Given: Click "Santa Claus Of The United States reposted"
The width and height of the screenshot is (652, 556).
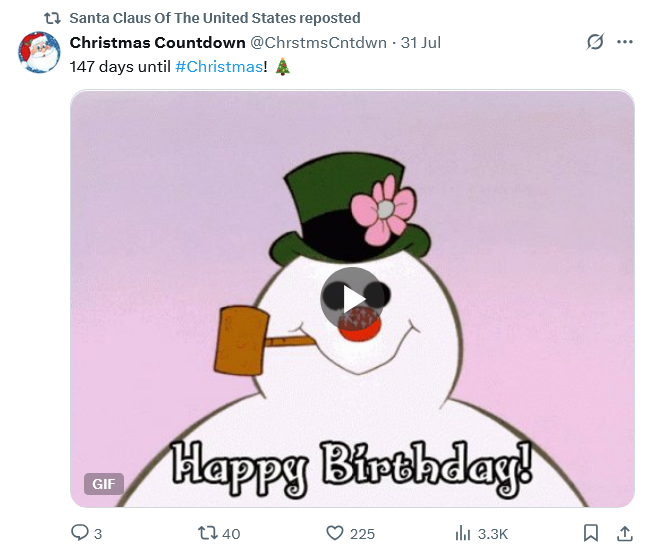Looking at the screenshot, I should point(214,18).
